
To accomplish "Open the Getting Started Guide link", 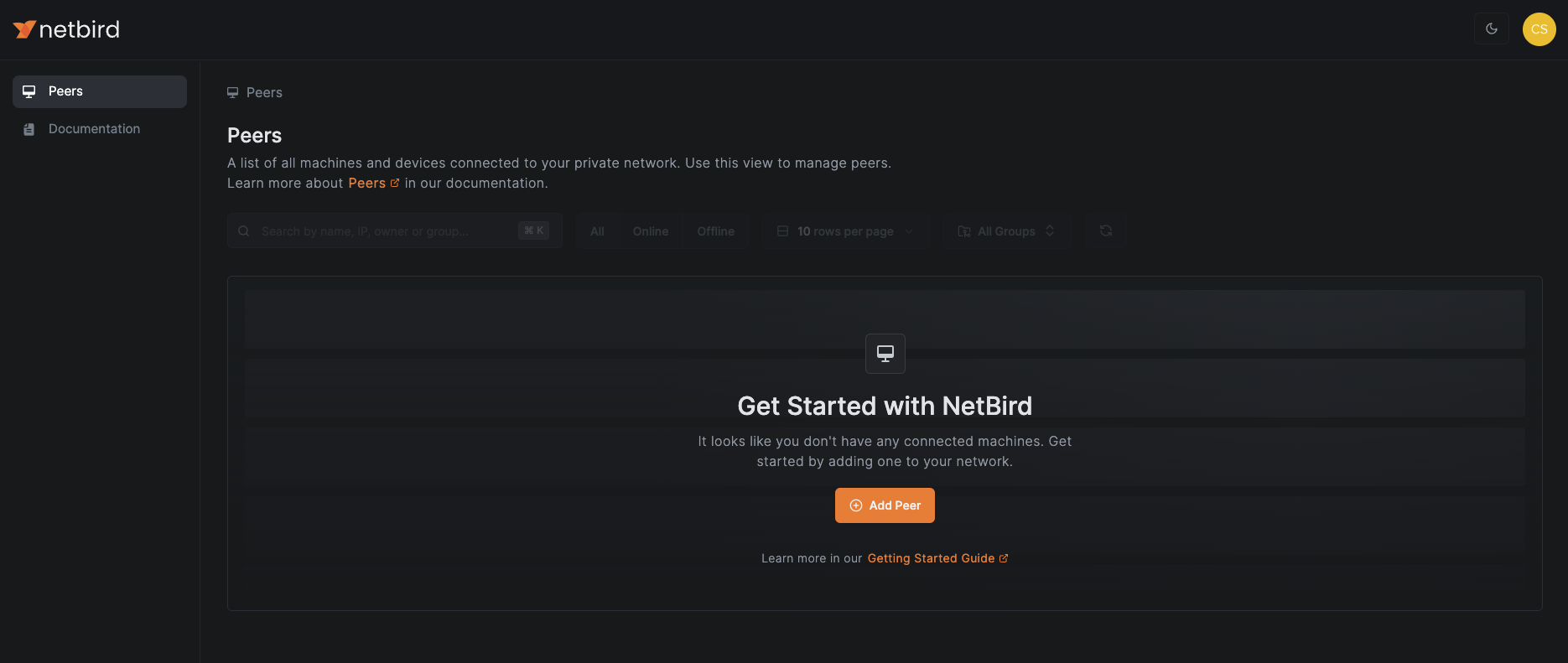I will pyautogui.click(x=937, y=558).
